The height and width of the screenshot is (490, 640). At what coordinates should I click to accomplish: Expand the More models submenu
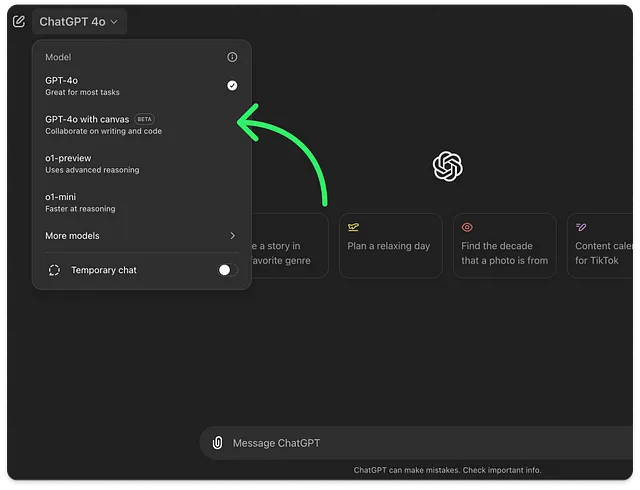pos(141,236)
